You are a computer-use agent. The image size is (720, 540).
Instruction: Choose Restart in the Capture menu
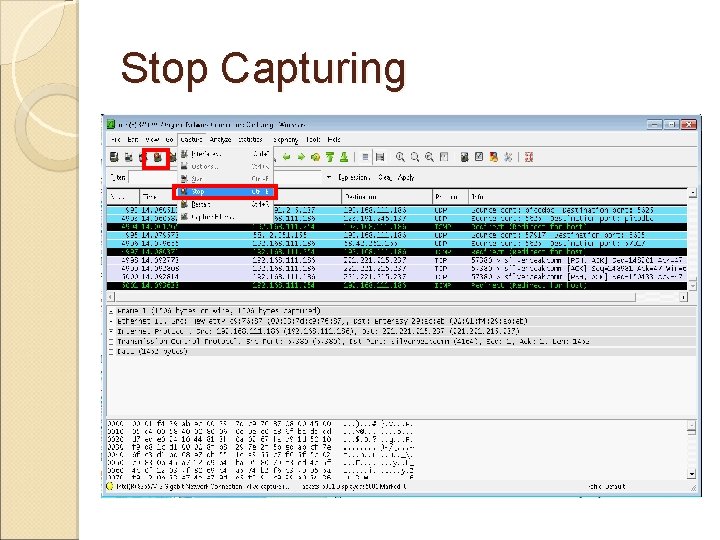(x=225, y=204)
